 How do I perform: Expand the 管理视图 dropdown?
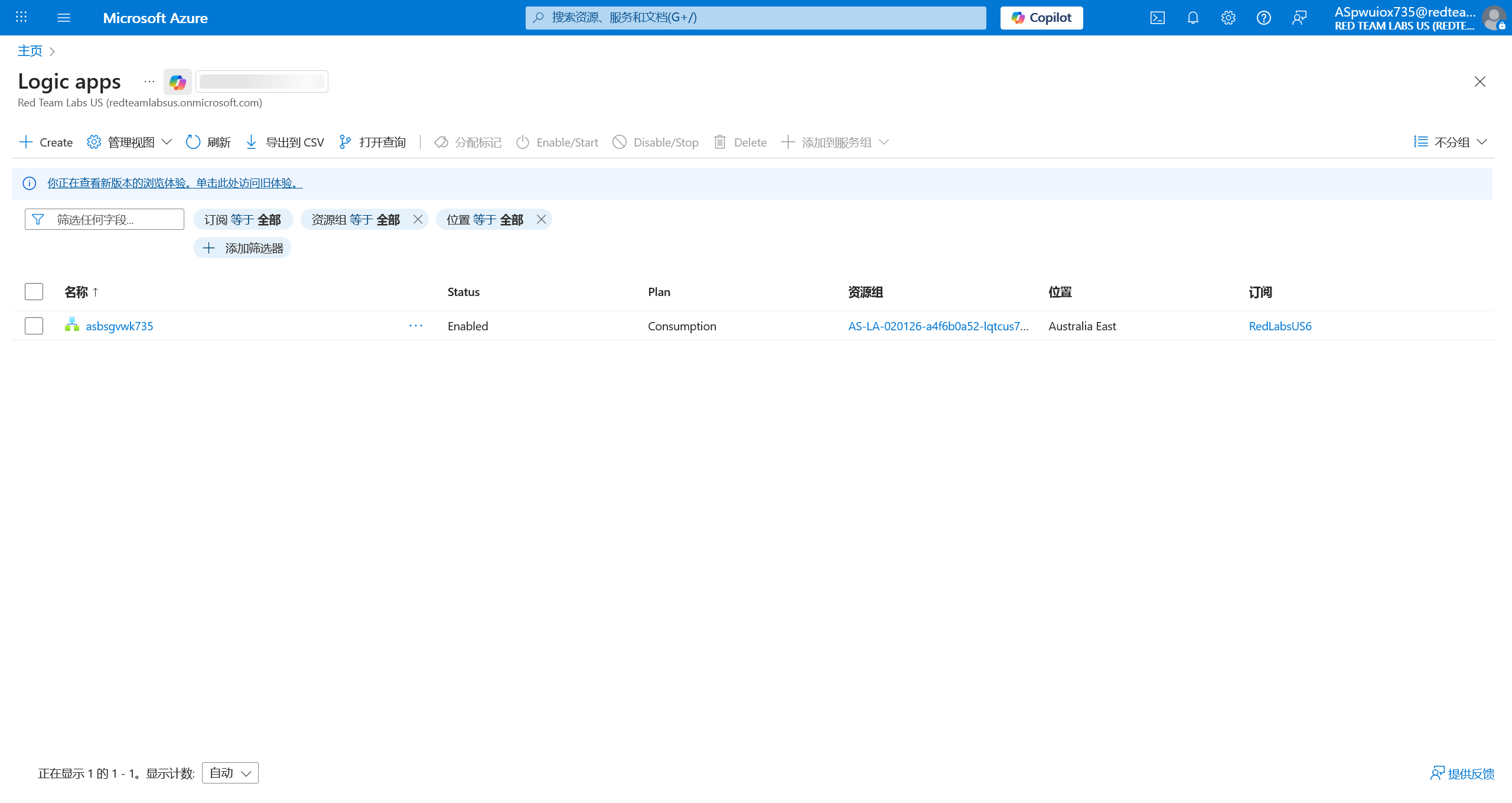click(x=129, y=142)
